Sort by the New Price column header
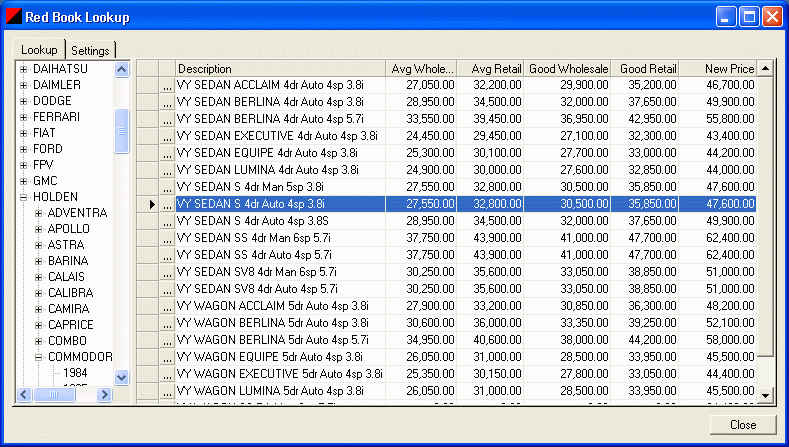The image size is (789, 447). pos(718,68)
